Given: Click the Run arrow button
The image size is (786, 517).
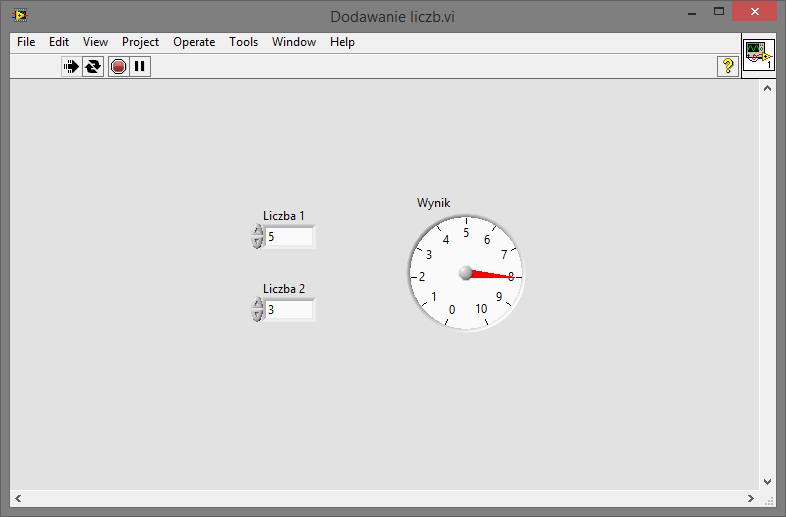Looking at the screenshot, I should [x=72, y=67].
